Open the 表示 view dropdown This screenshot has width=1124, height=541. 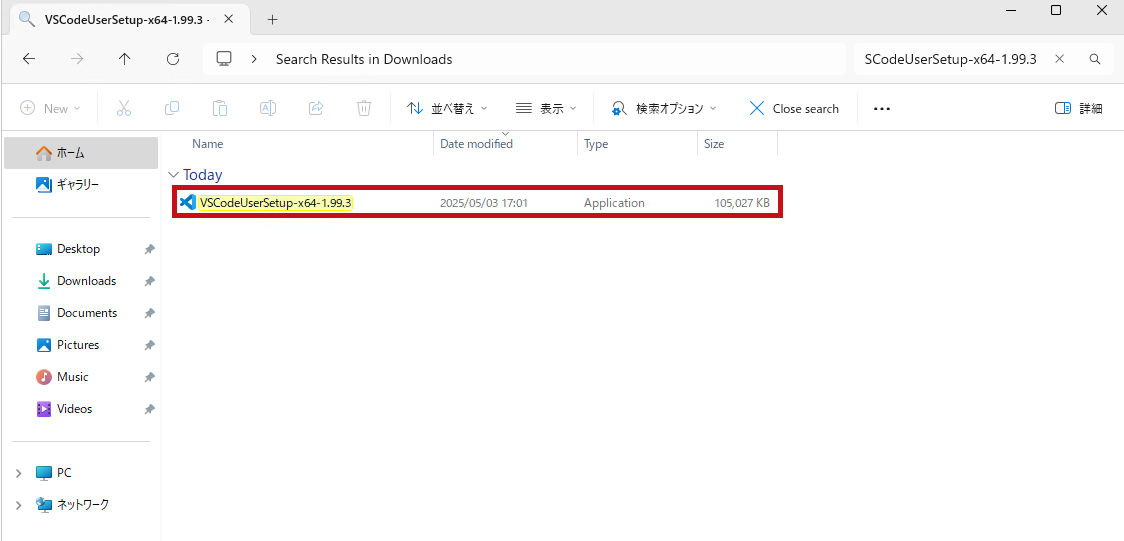pyautogui.click(x=546, y=108)
